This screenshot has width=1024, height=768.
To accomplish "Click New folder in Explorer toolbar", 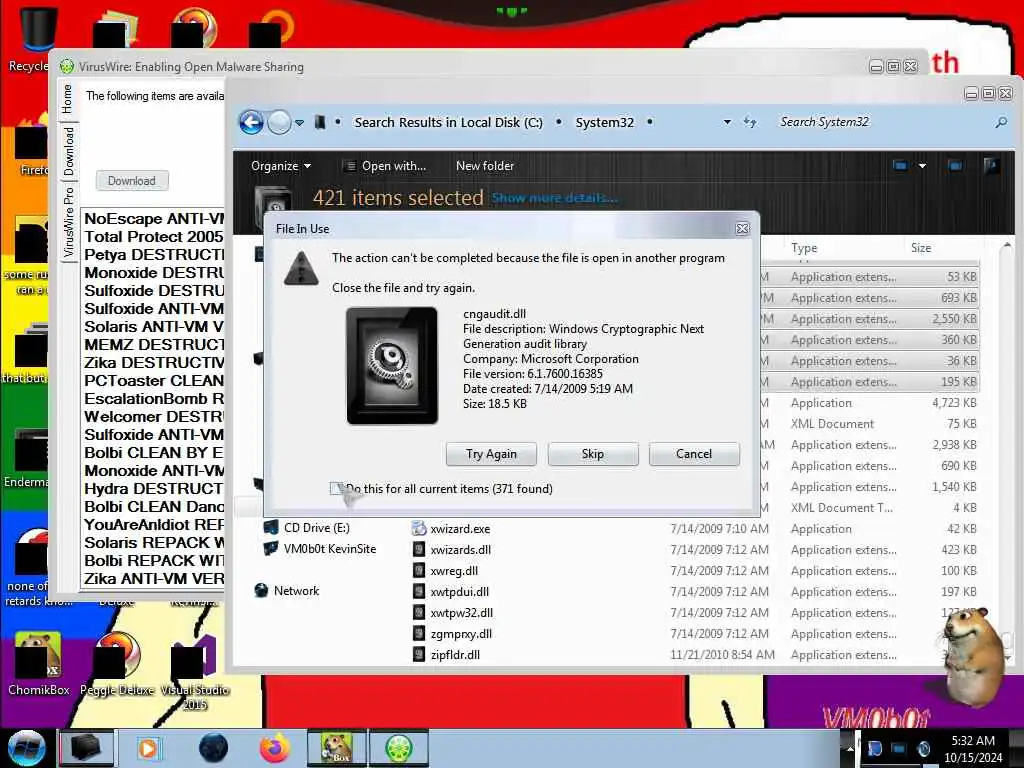I will pos(485,166).
